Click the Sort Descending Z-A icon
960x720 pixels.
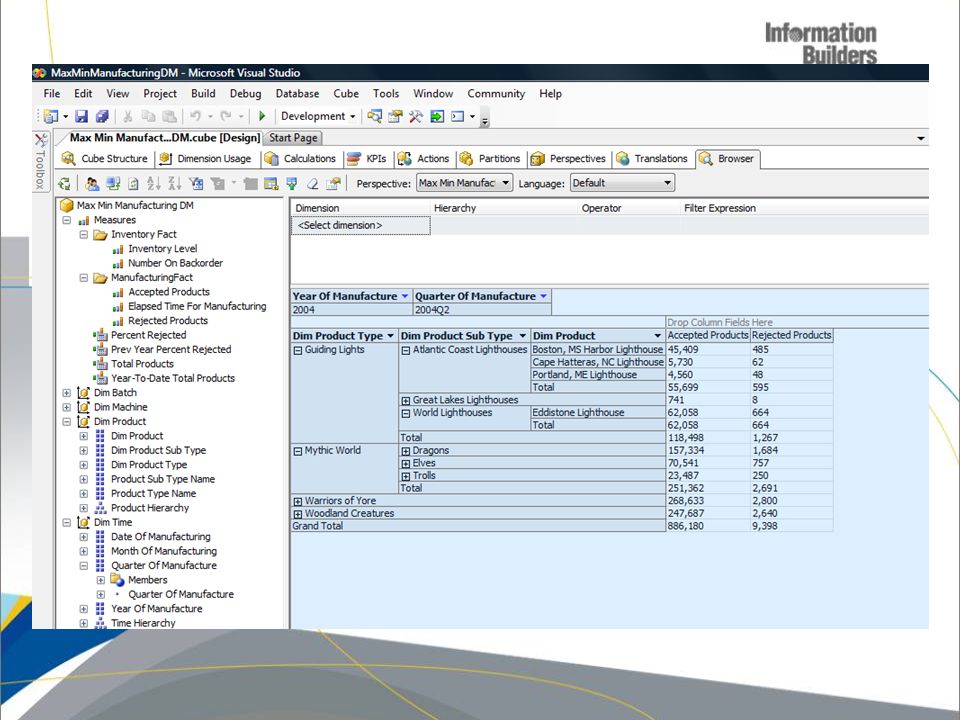pyautogui.click(x=174, y=183)
